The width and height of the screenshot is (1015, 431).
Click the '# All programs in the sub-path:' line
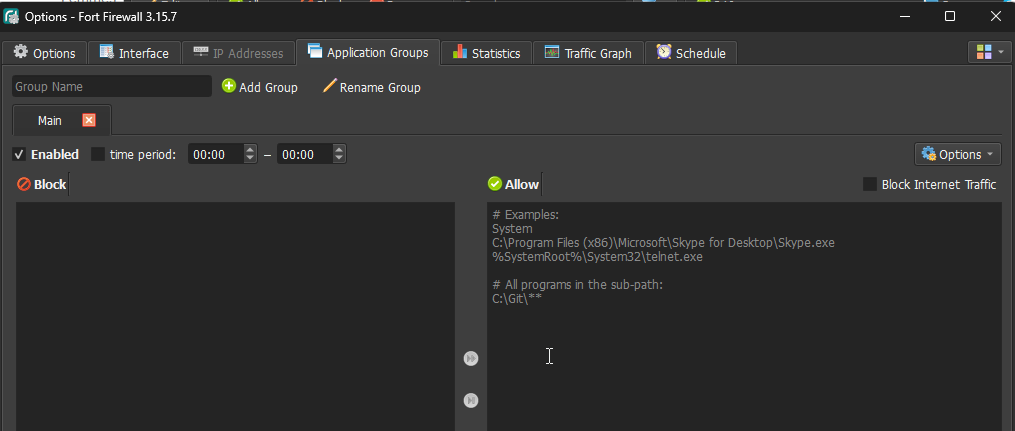pyautogui.click(x=577, y=284)
